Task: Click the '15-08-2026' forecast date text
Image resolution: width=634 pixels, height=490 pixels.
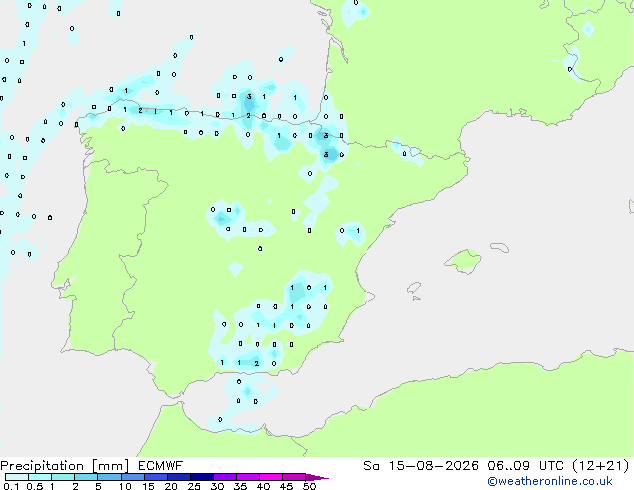Action: point(433,466)
